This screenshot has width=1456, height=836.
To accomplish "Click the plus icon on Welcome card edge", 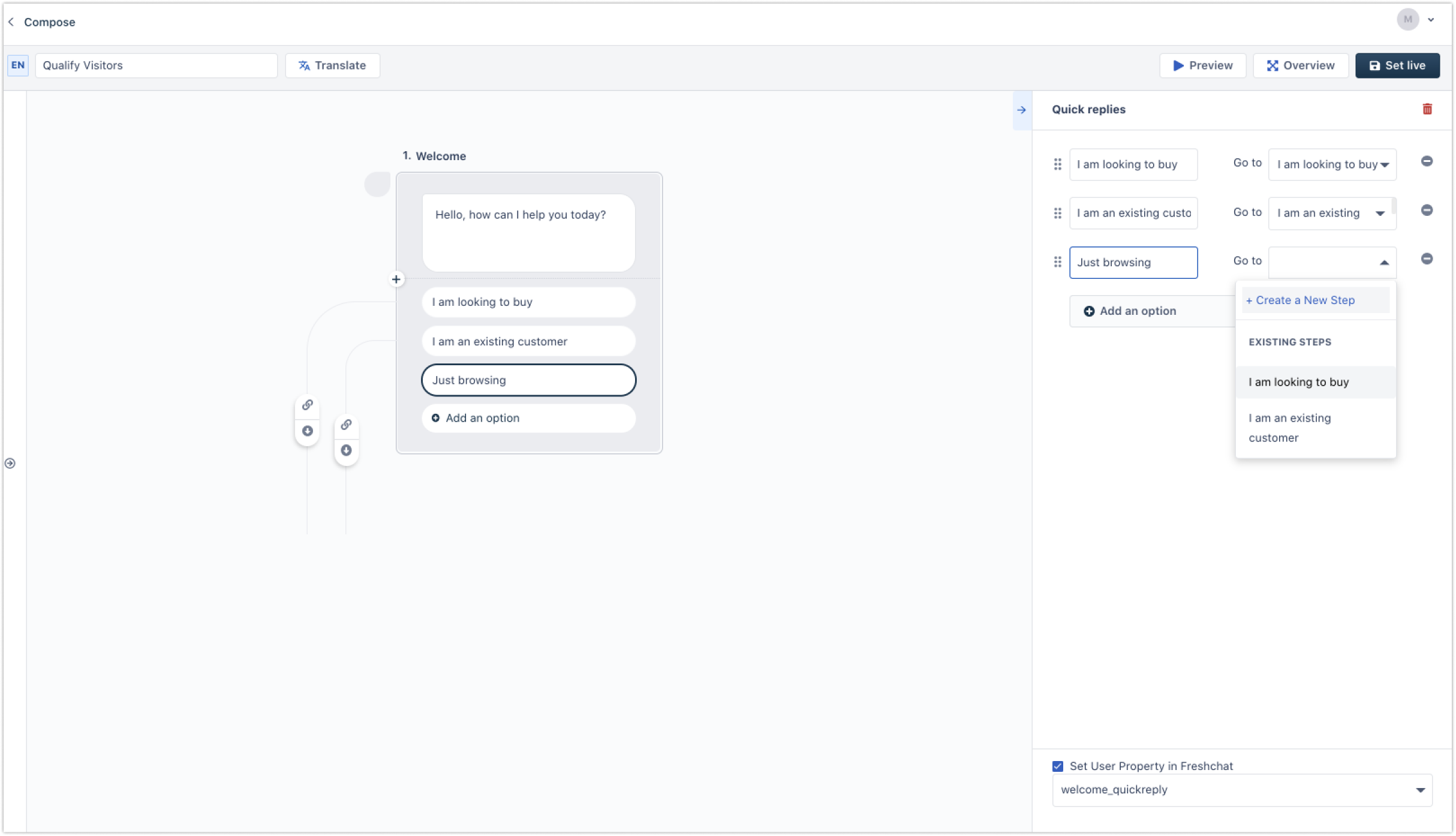I will coord(396,279).
